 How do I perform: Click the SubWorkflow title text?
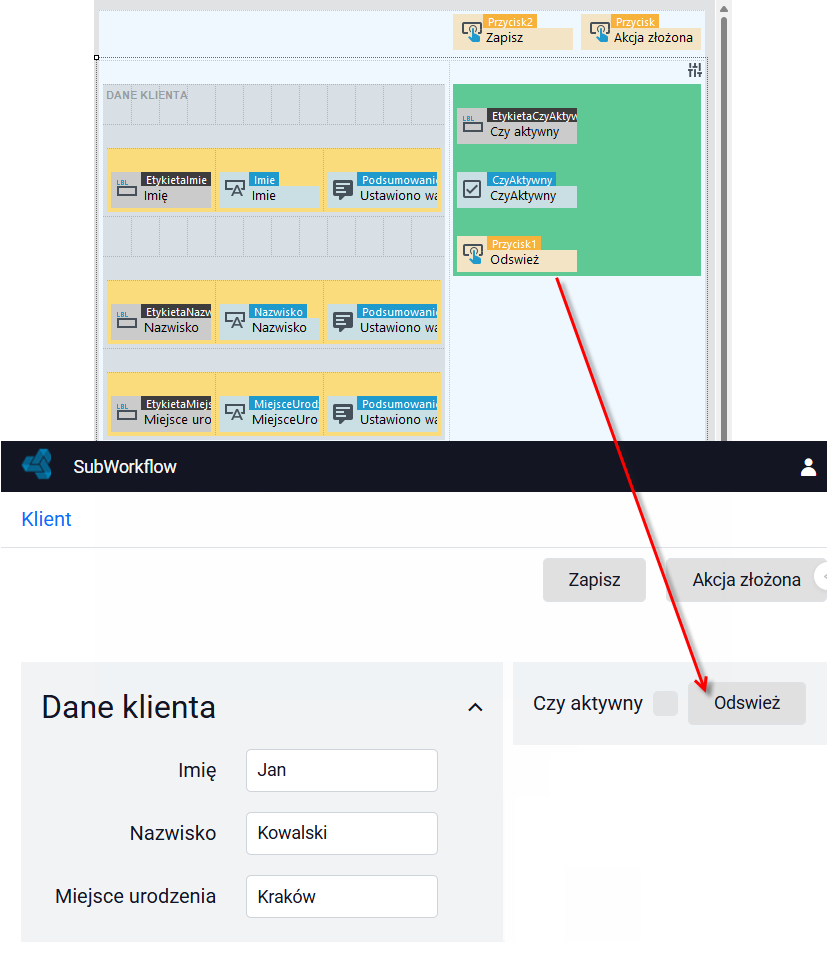[x=125, y=467]
